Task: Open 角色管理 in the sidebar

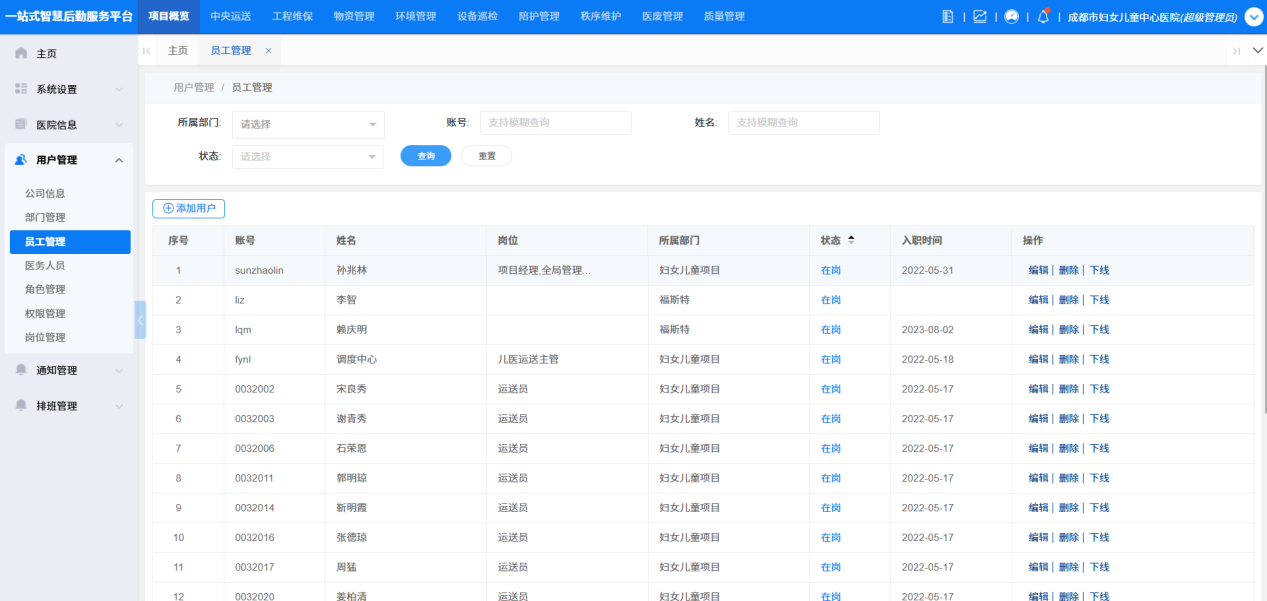Action: pos(45,290)
